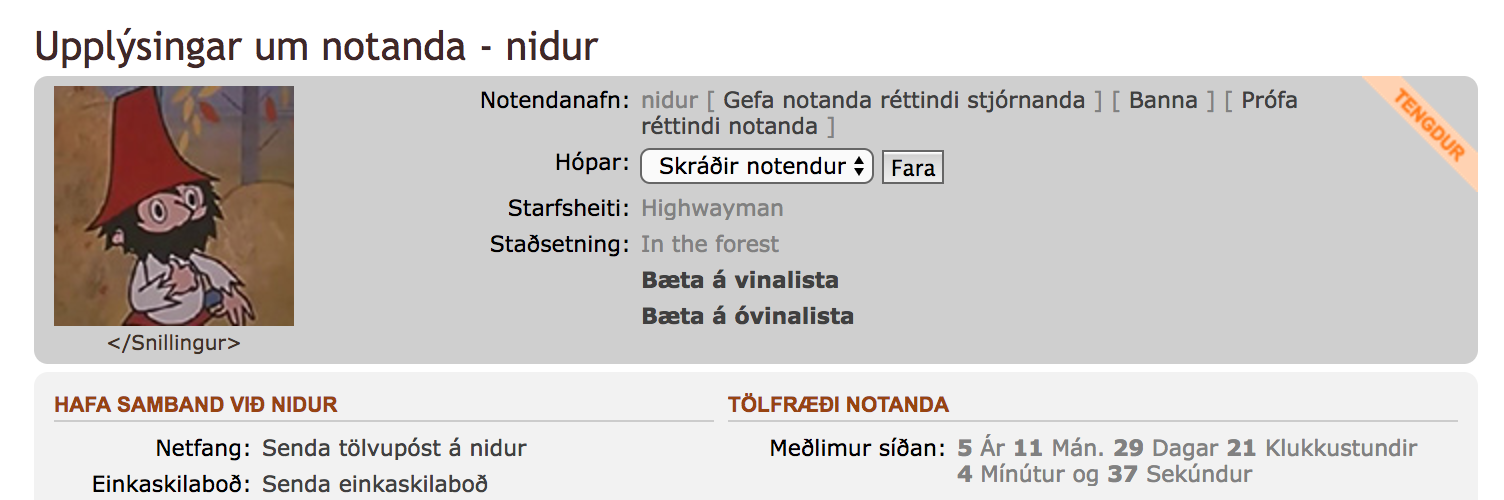1504x500 pixels.
Task: Click Bæta á óvinalista link
Action: coord(747,317)
